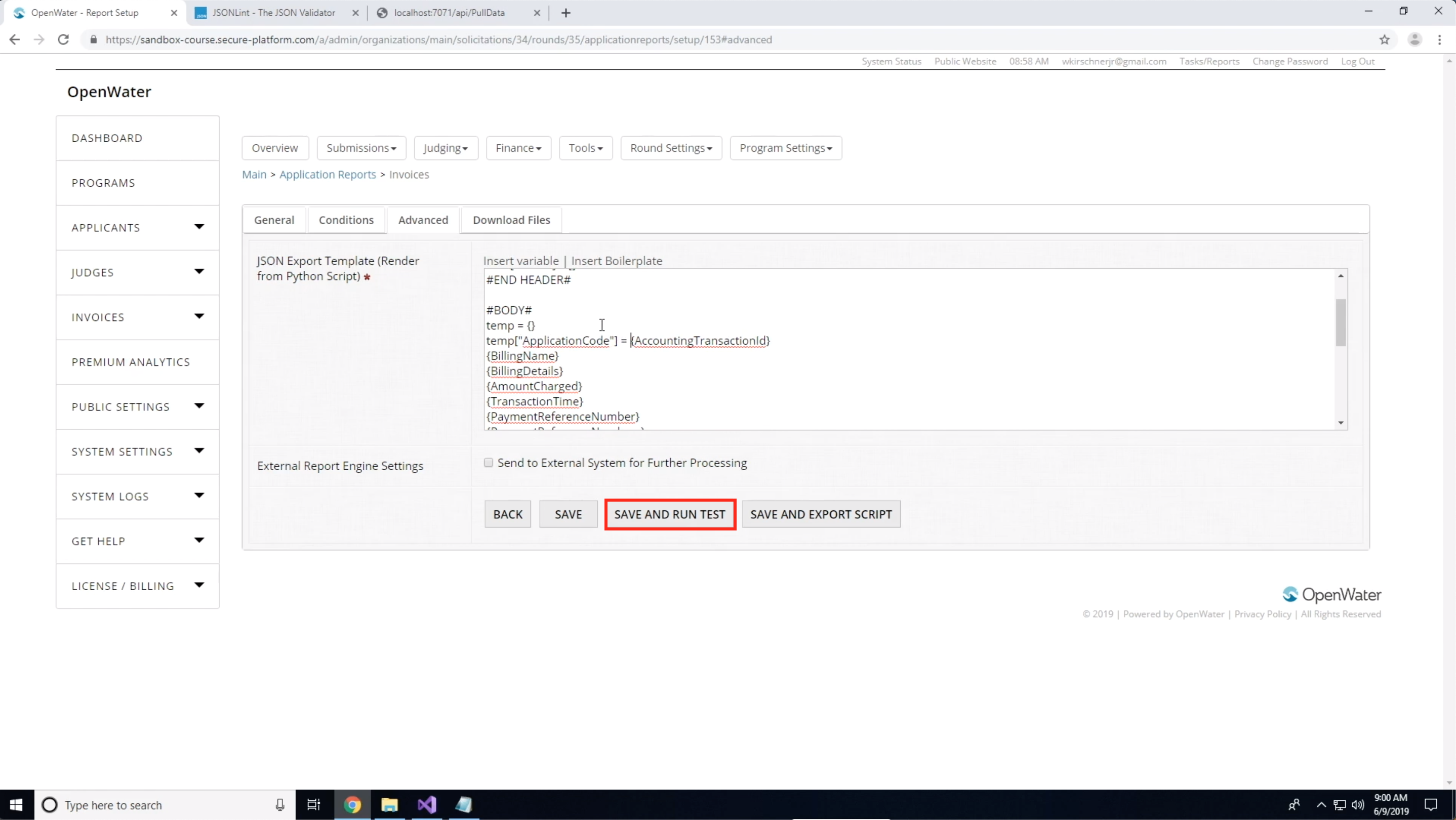Image resolution: width=1456 pixels, height=820 pixels.
Task: Expand the System Settings sidebar section
Action: point(199,451)
